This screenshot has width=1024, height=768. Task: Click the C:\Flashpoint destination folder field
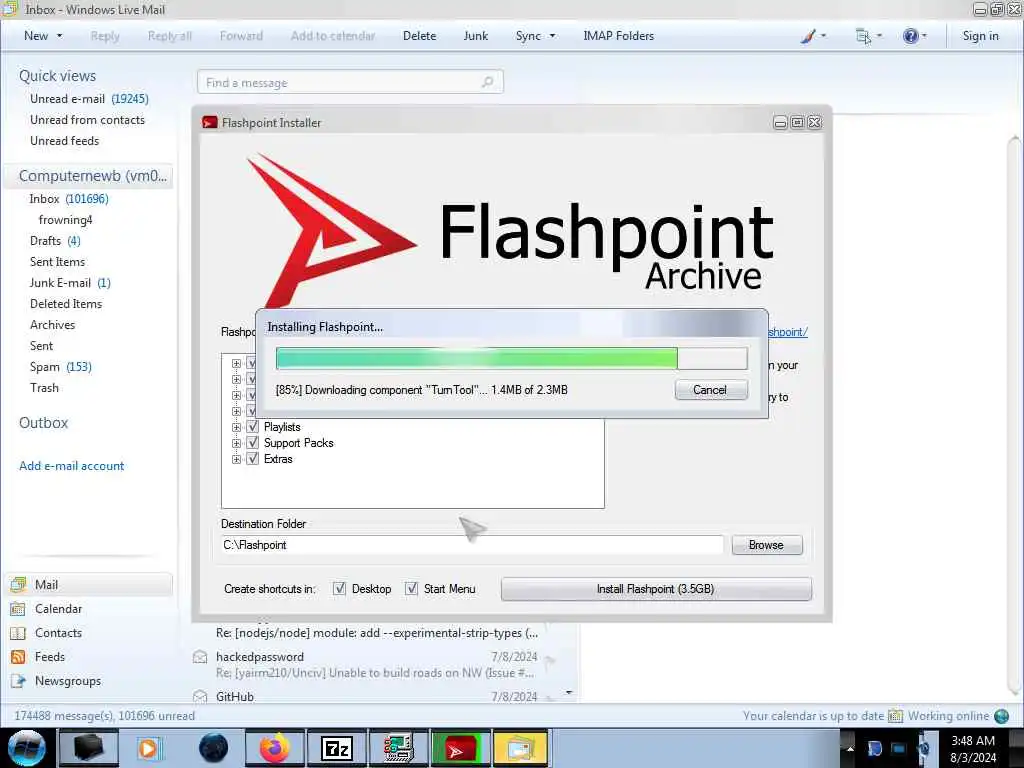(x=472, y=545)
